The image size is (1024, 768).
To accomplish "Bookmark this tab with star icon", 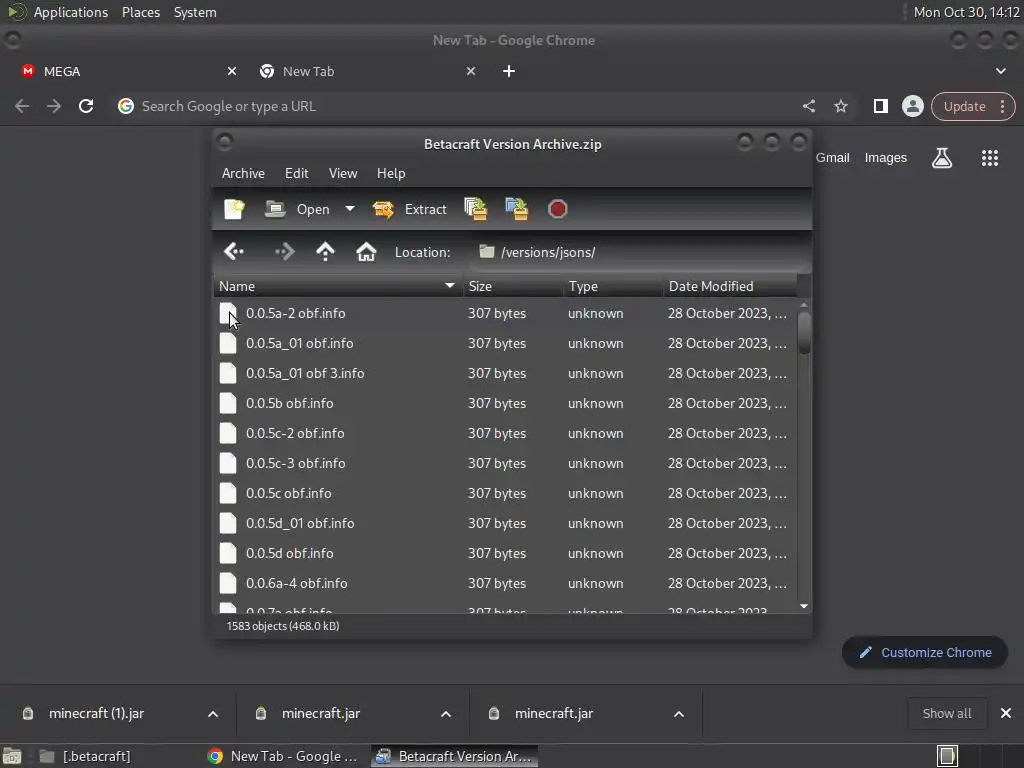I will pyautogui.click(x=841, y=106).
